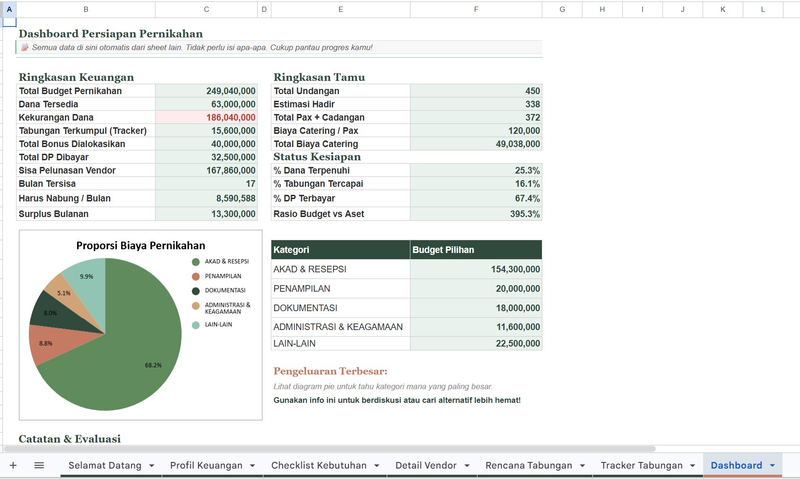The width and height of the screenshot is (800, 479).
Task: Select the Bulan Tersisa value 17
Action: [x=206, y=184]
